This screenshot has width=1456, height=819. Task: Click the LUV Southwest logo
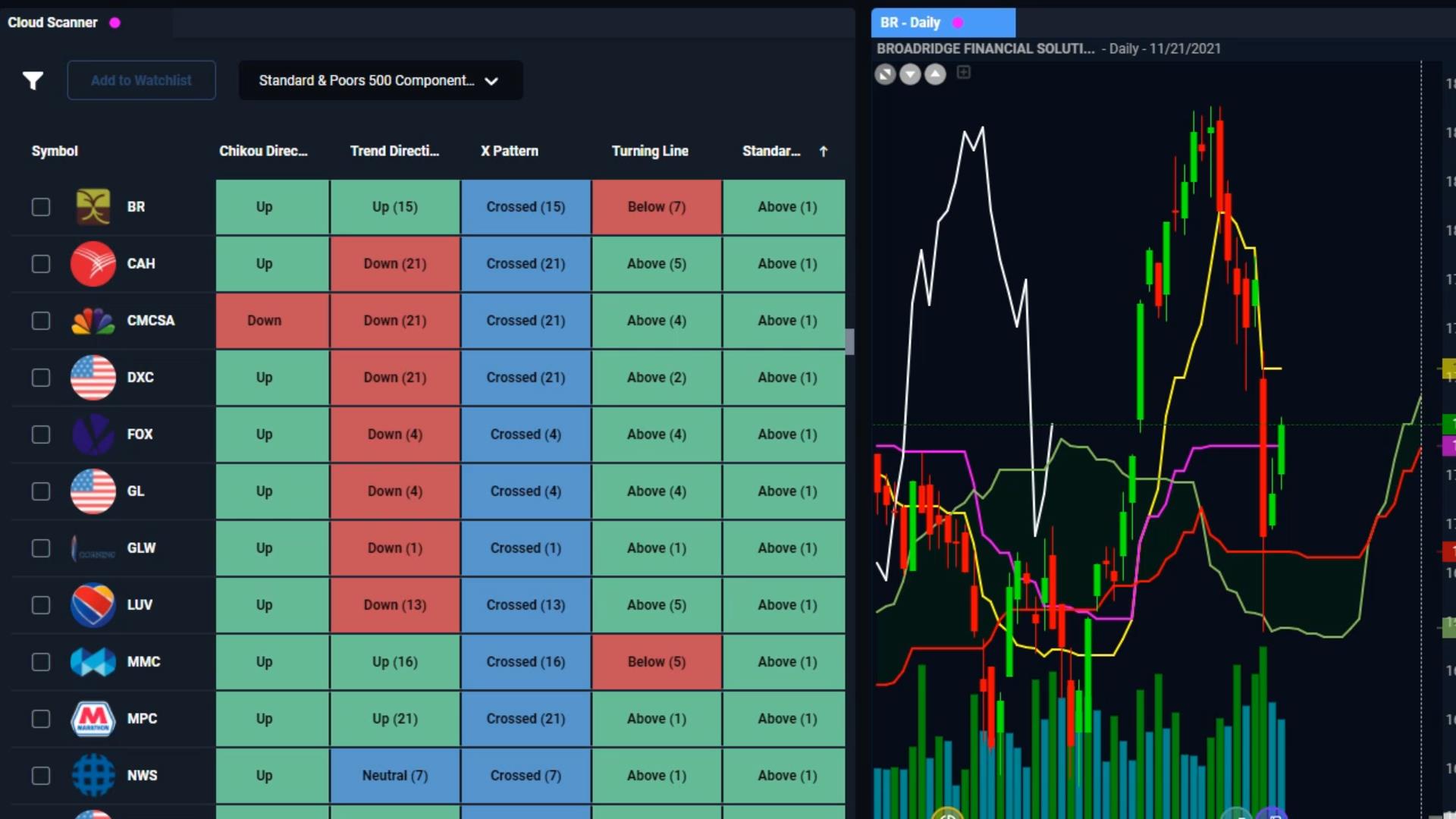click(93, 605)
